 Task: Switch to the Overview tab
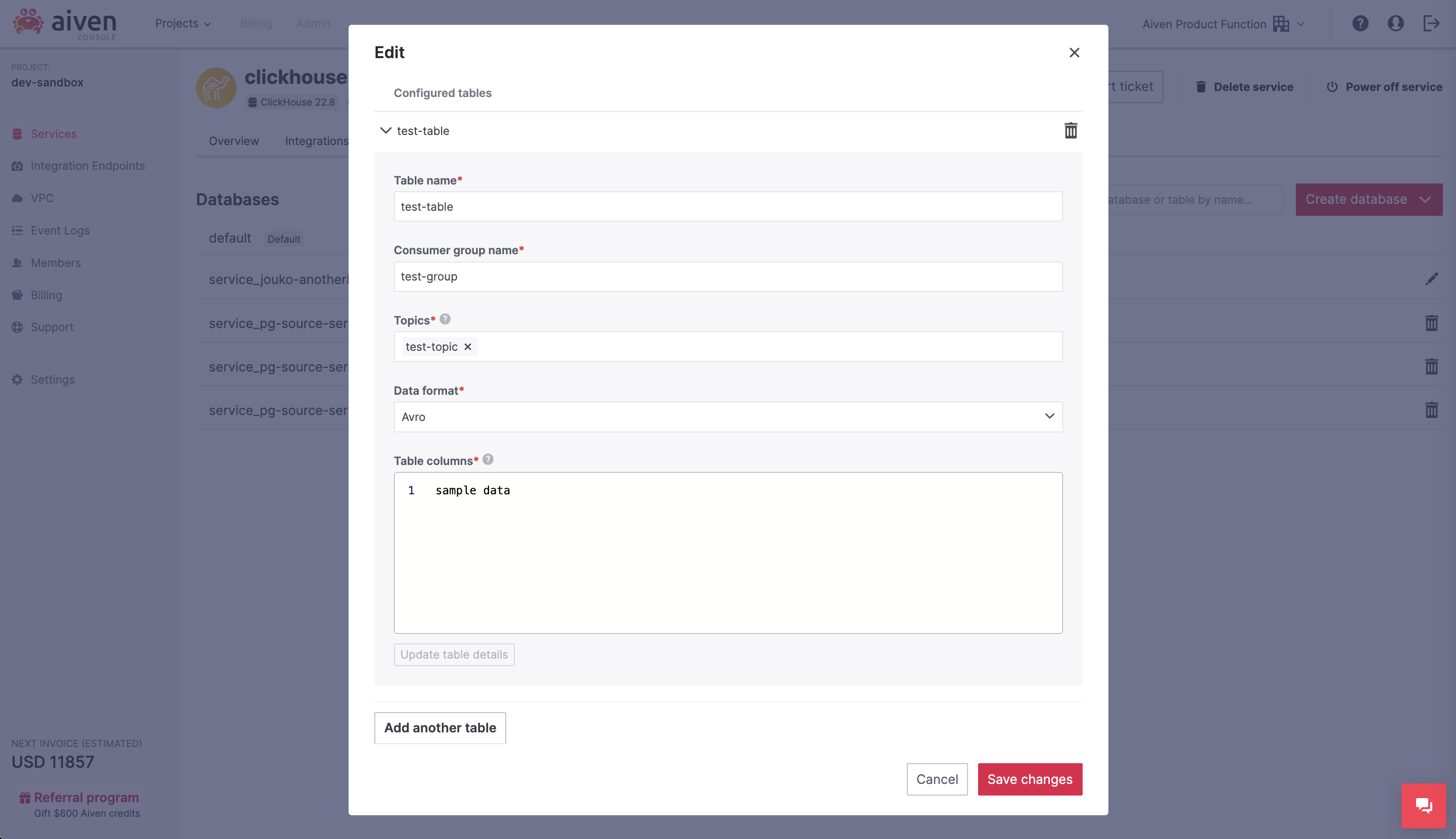pos(234,141)
